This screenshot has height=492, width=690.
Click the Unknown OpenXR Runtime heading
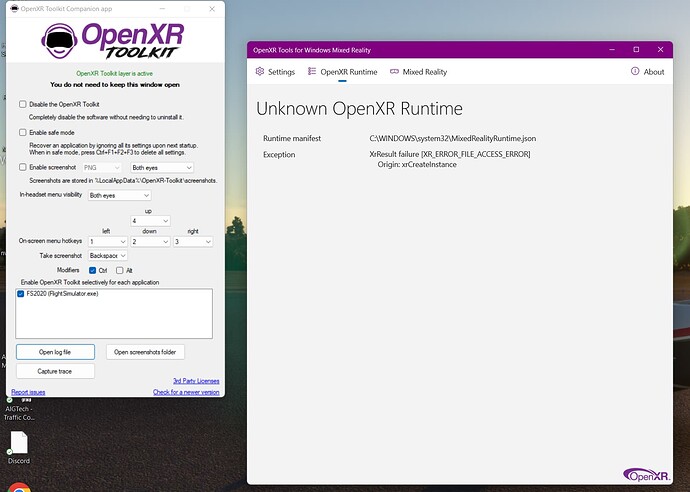pyautogui.click(x=359, y=109)
